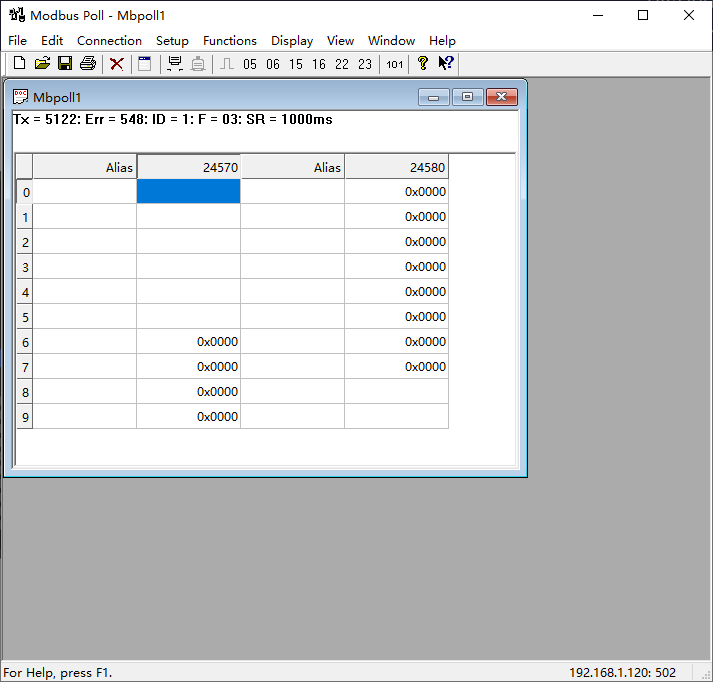The width and height of the screenshot is (713, 682).
Task: Open the Connection menu
Action: pyautogui.click(x=109, y=41)
